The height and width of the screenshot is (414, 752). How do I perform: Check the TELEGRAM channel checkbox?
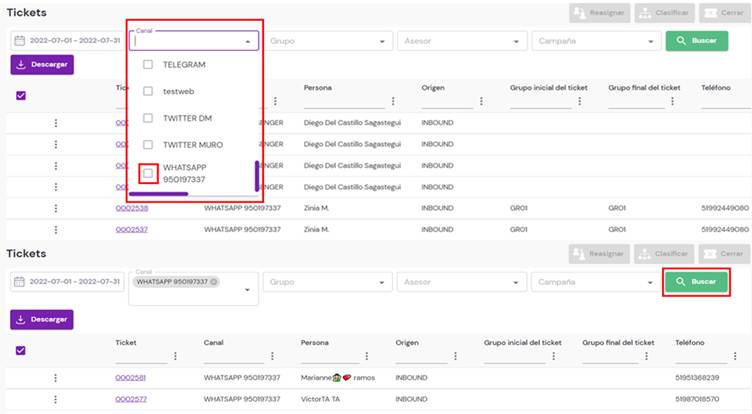tap(148, 65)
